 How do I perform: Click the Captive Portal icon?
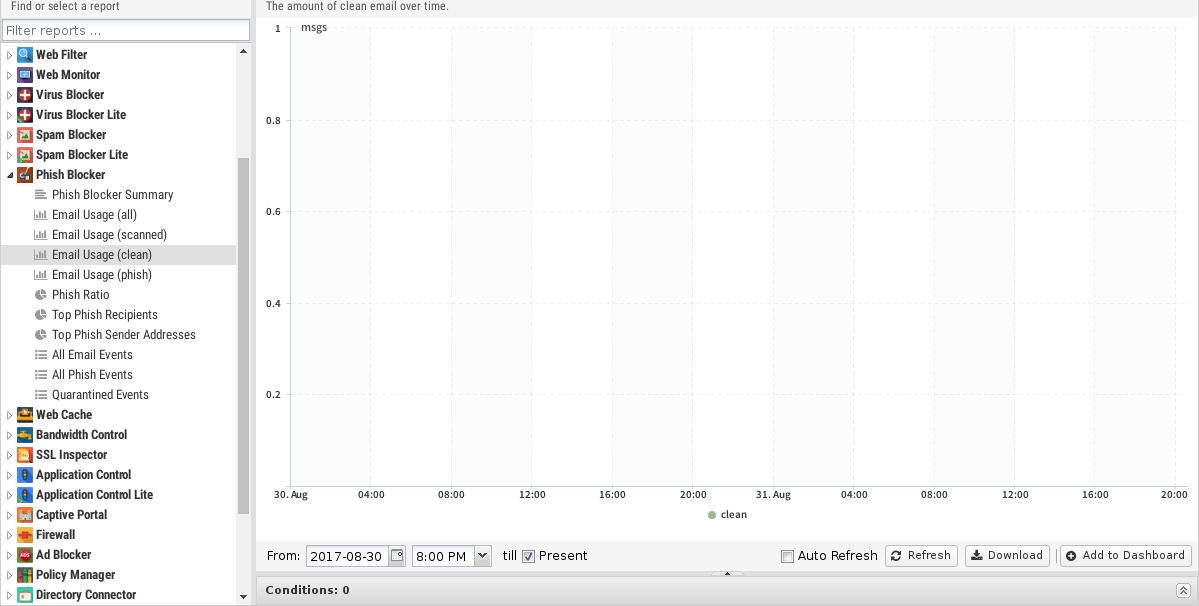(24, 515)
